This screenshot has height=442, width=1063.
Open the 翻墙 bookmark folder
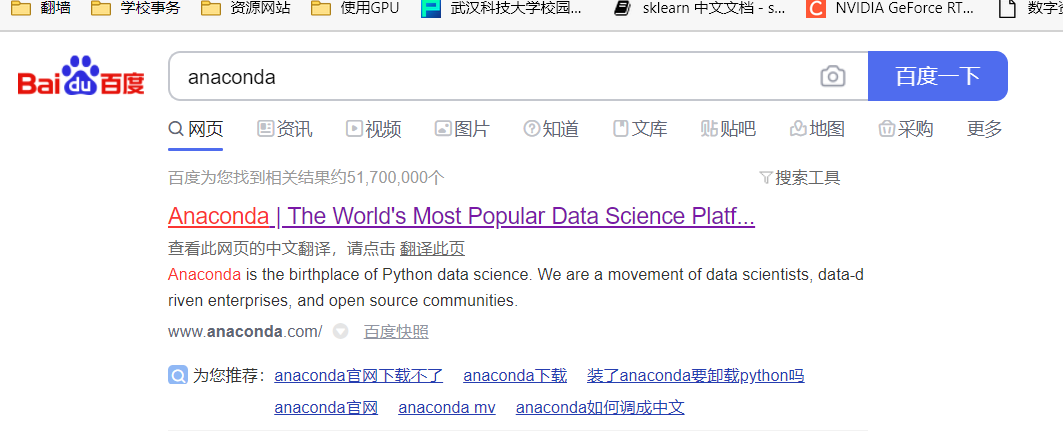click(x=41, y=9)
